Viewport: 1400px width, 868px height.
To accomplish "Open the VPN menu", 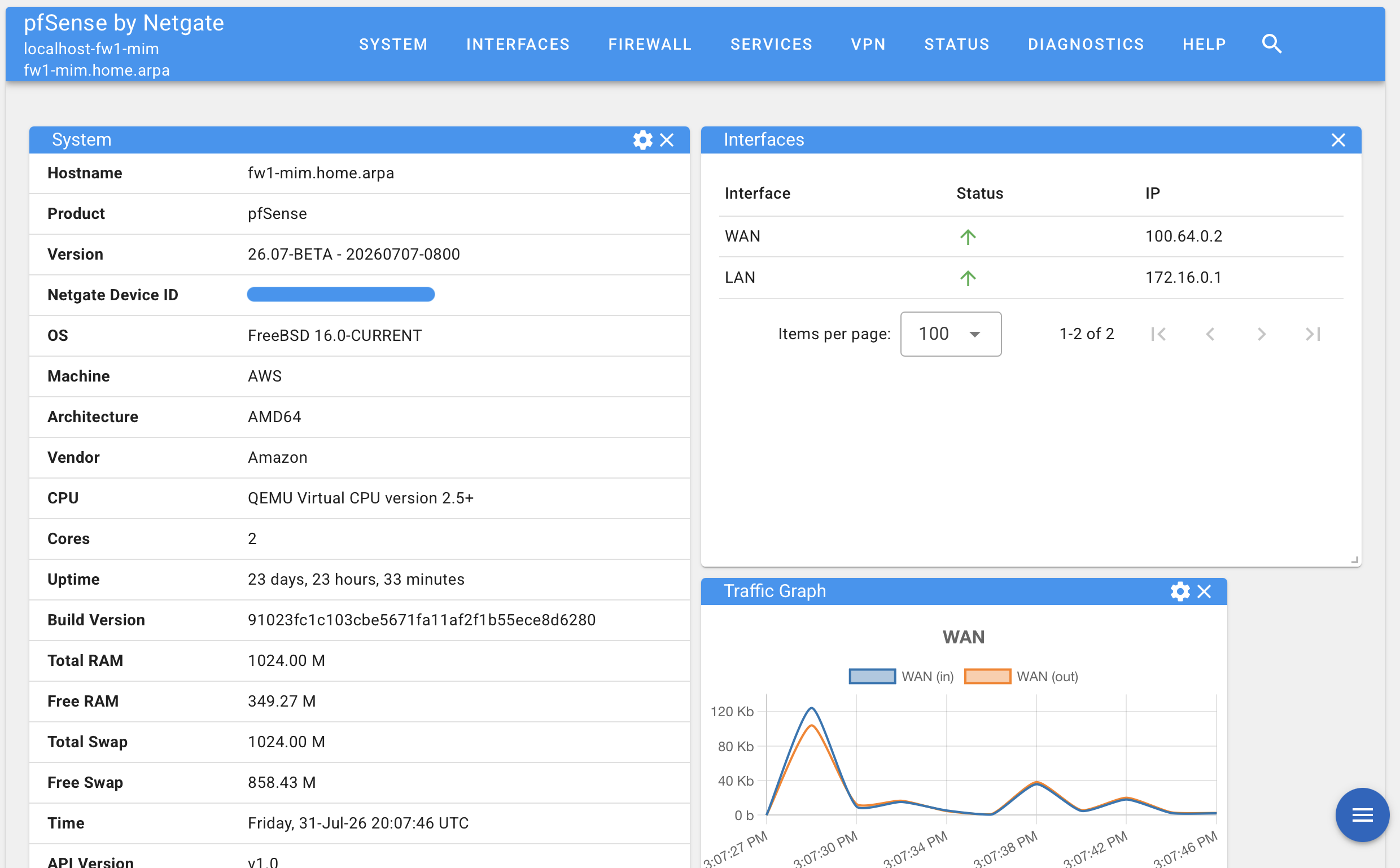I will pyautogui.click(x=868, y=44).
